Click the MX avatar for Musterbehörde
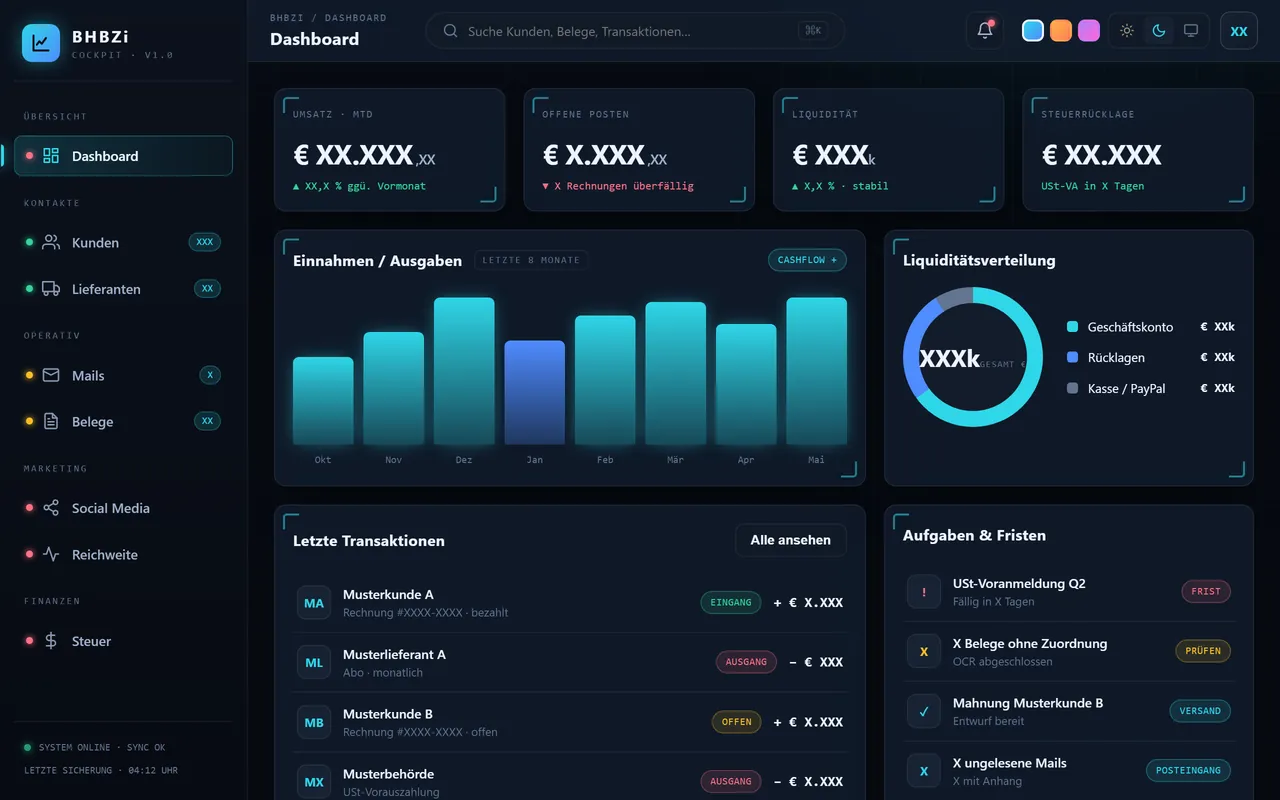Screen dimensions: 1280x800 314,782
